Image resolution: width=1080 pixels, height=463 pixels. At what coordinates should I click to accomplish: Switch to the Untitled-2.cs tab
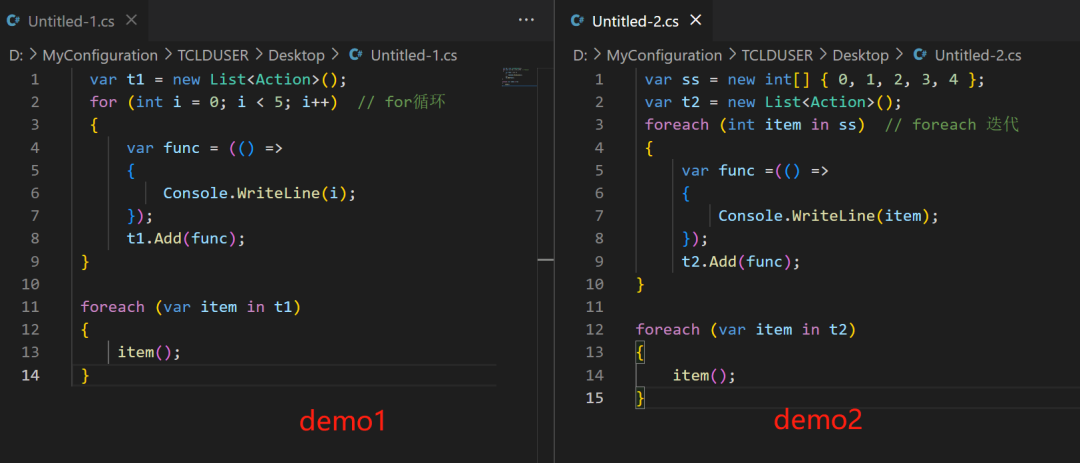(x=636, y=20)
